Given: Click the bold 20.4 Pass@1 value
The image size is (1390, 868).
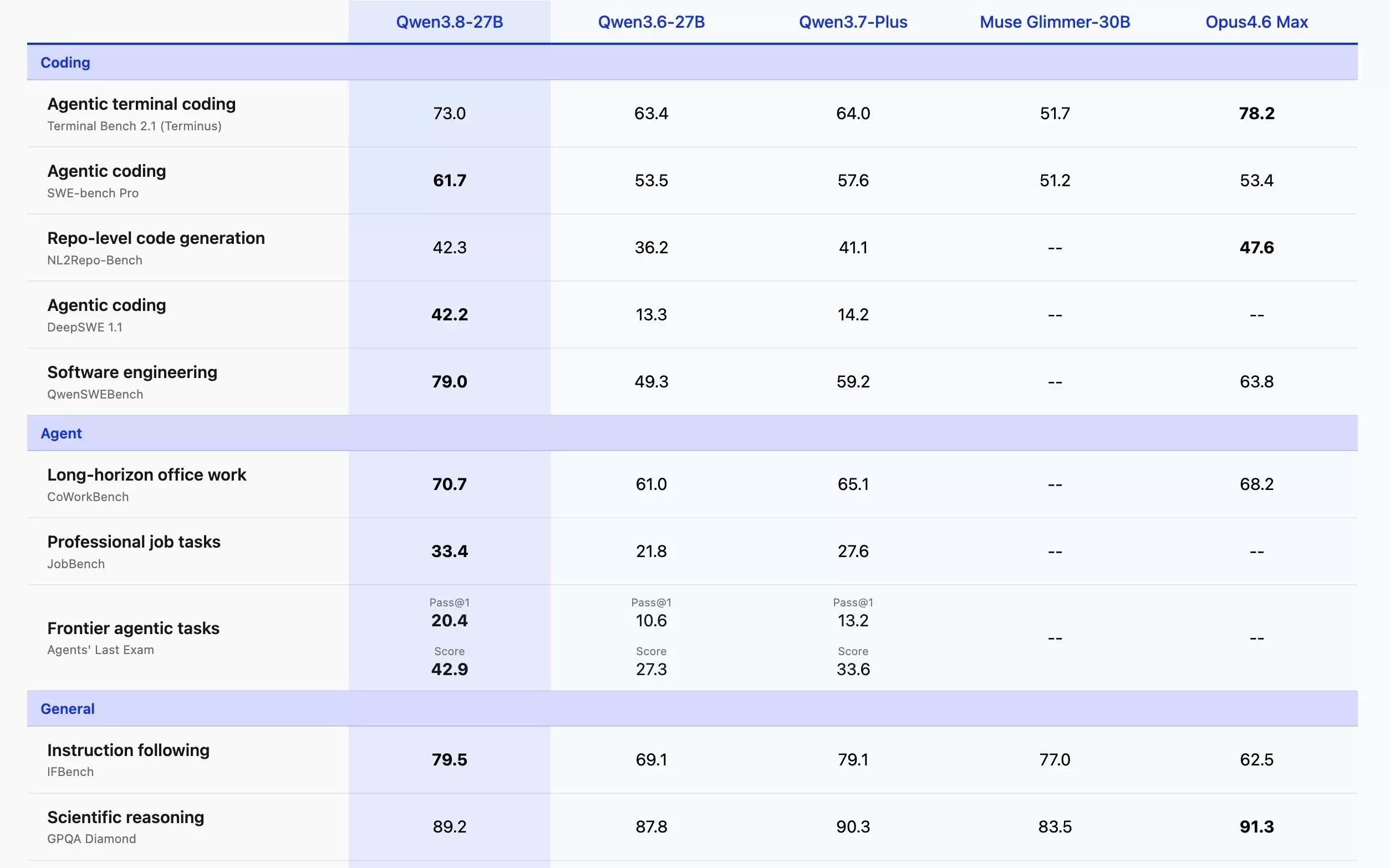Looking at the screenshot, I should point(450,621).
